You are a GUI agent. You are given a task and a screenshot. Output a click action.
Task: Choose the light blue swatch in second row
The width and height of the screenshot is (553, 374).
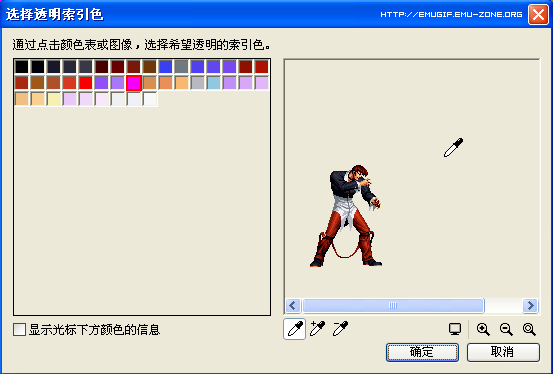[214, 83]
